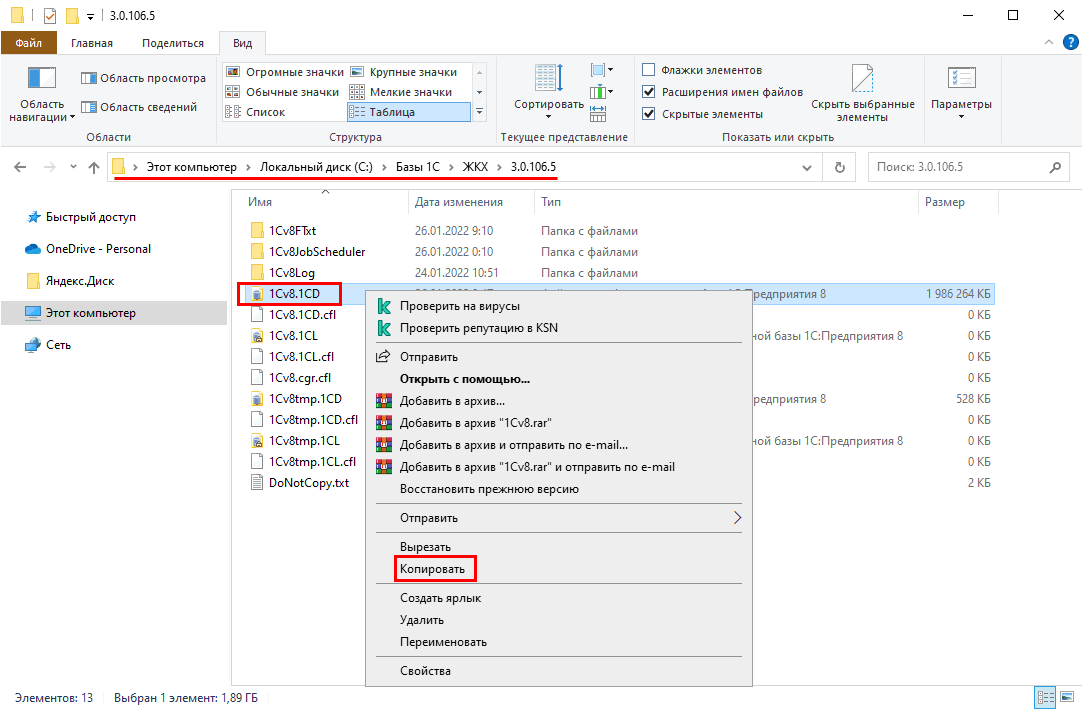Open address bar history dropdown arrow
Image resolution: width=1083 pixels, height=710 pixels.
[x=807, y=167]
